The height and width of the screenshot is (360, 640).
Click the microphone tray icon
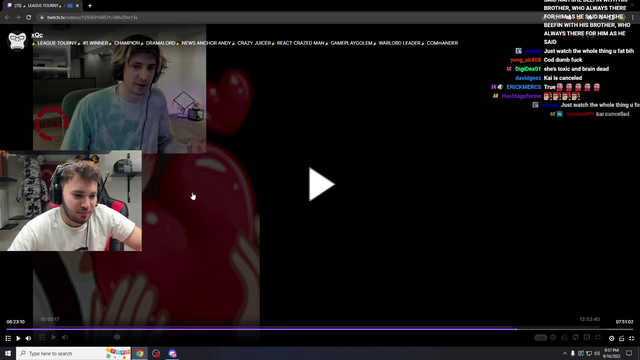[x=573, y=353]
